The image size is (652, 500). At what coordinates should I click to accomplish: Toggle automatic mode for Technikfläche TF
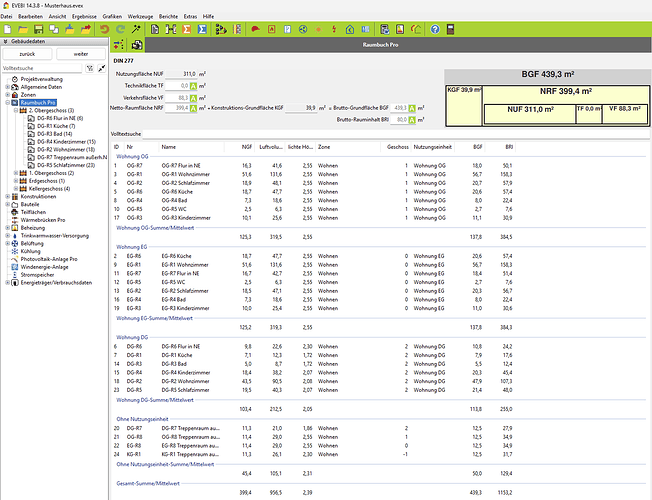coord(193,86)
